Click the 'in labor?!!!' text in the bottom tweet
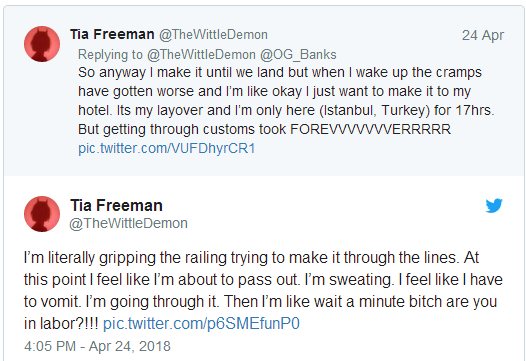This screenshot has height=361, width=526. [x=61, y=324]
